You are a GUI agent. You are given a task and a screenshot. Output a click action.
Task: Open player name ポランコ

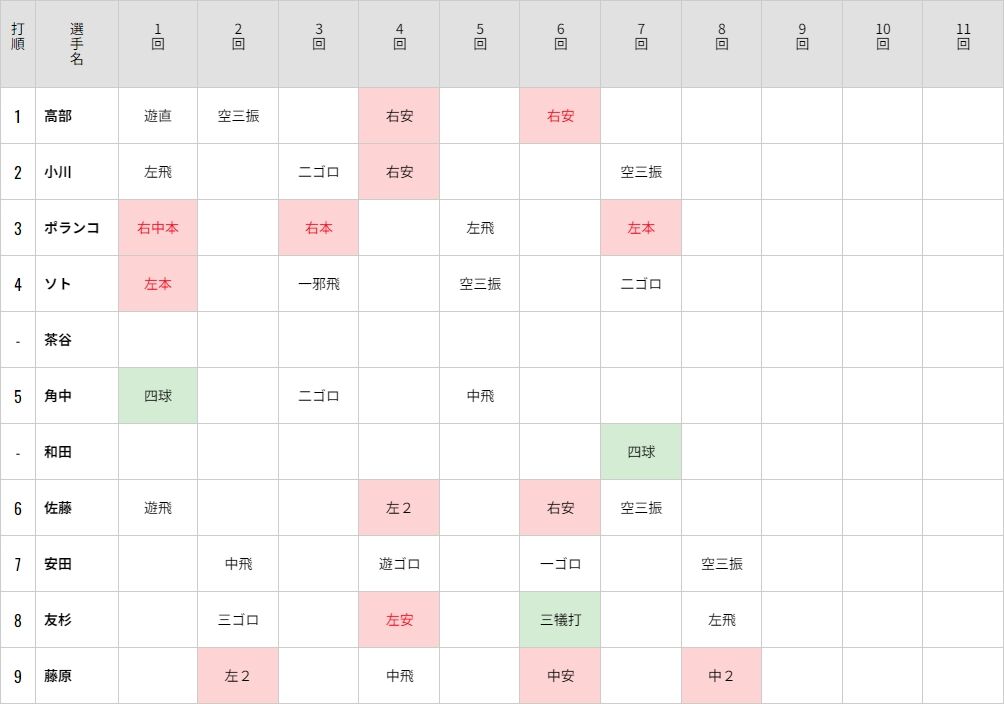[x=72, y=228]
